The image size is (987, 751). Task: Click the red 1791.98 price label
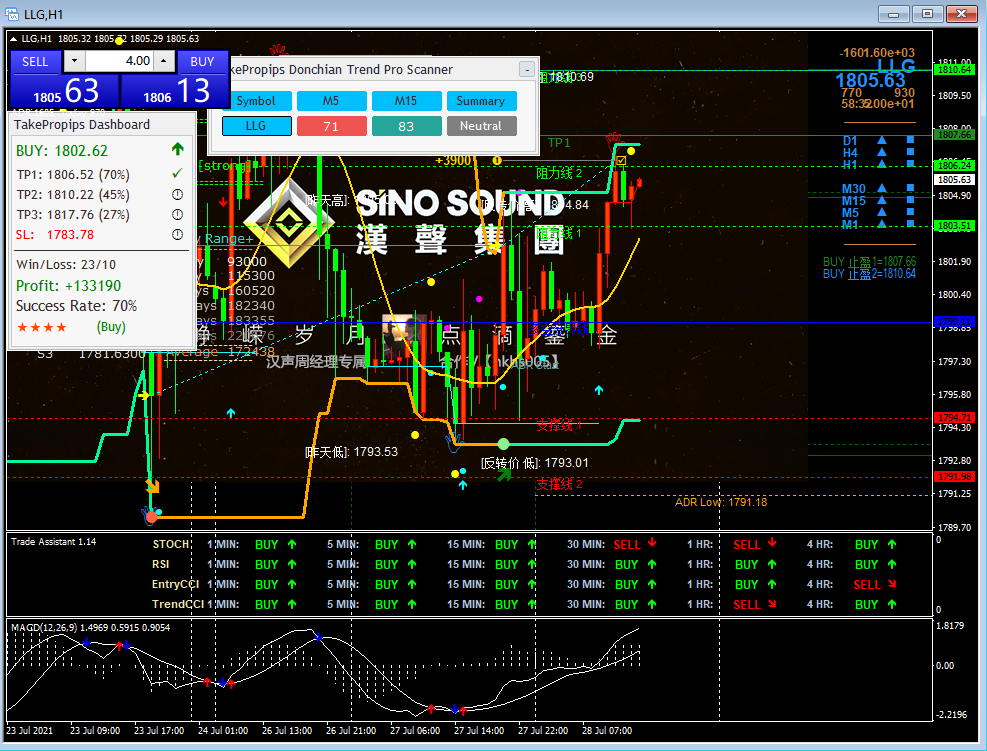954,477
